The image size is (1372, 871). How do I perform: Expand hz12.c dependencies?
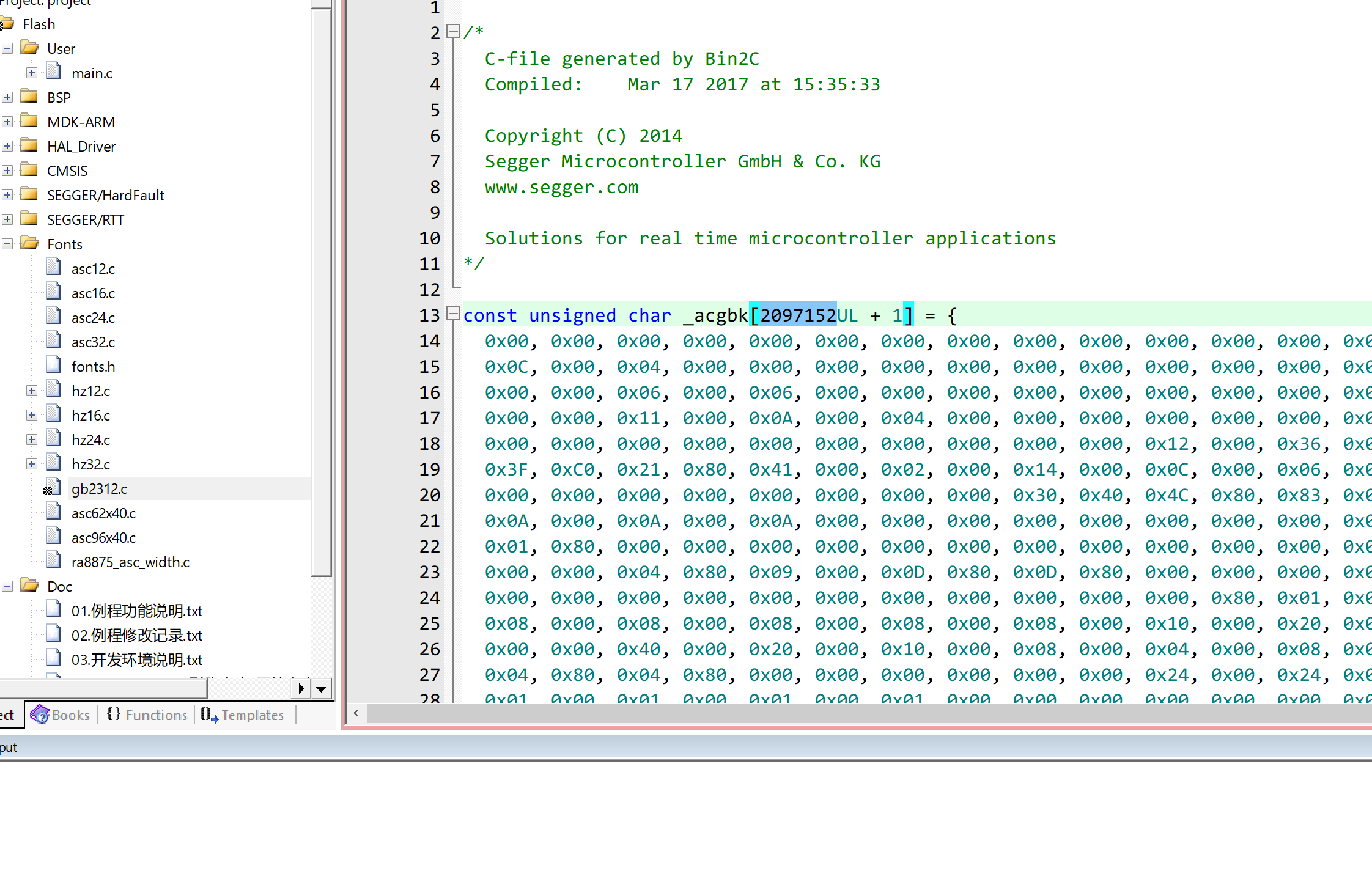32,391
